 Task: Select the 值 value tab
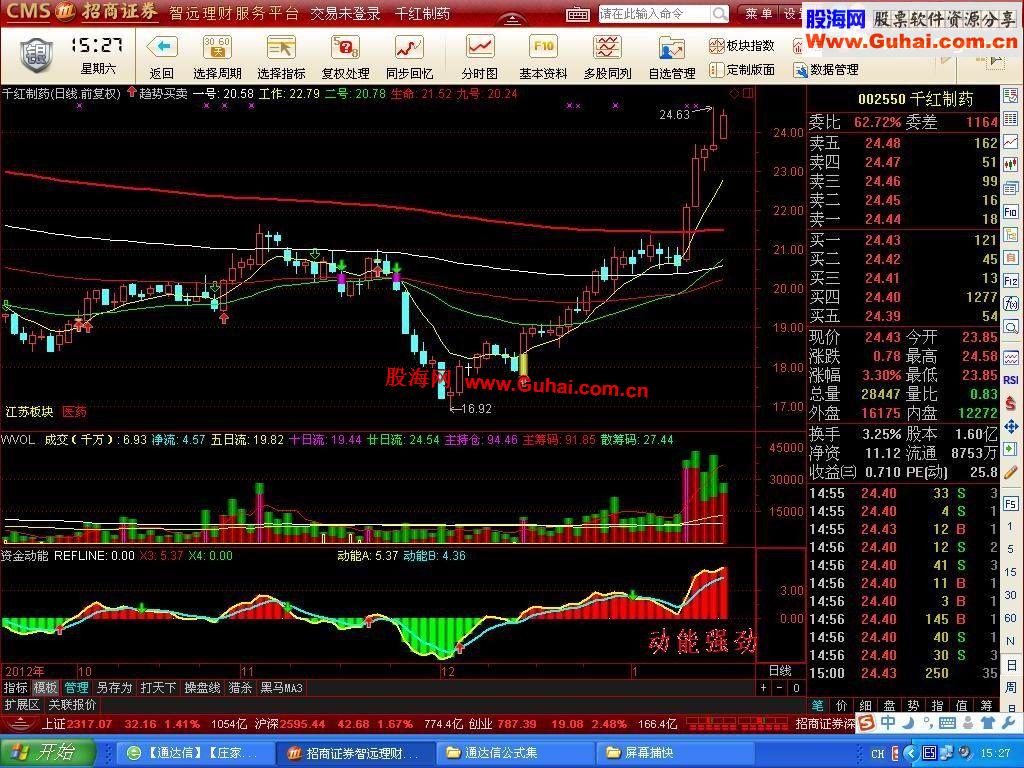tap(962, 705)
